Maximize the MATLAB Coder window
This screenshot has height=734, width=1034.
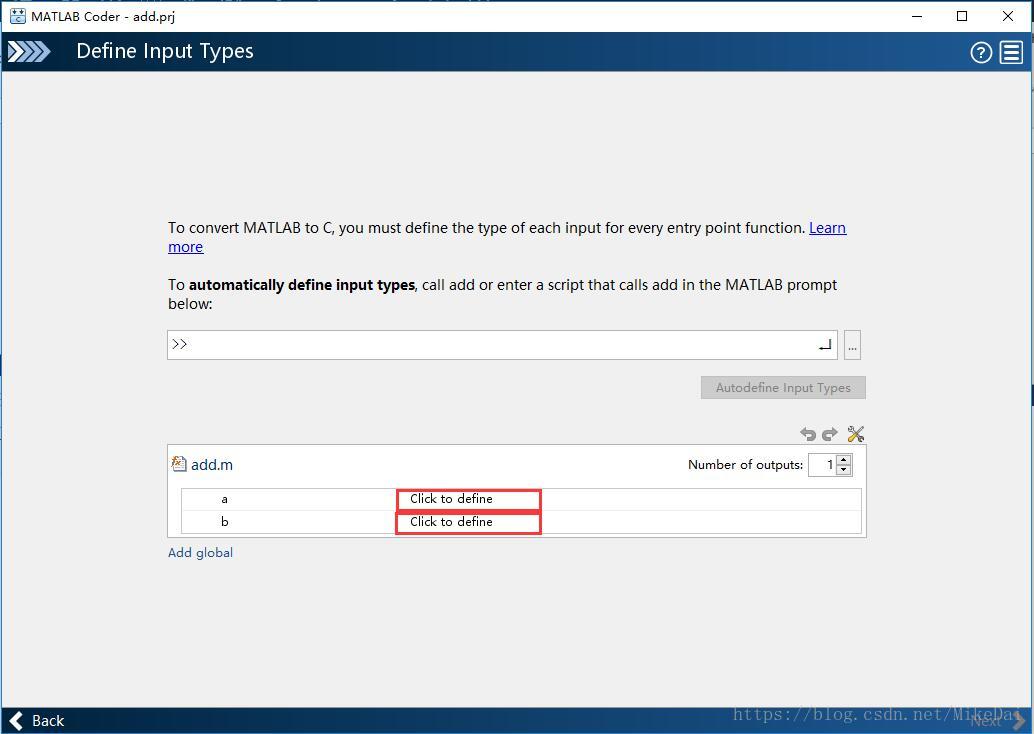click(962, 16)
